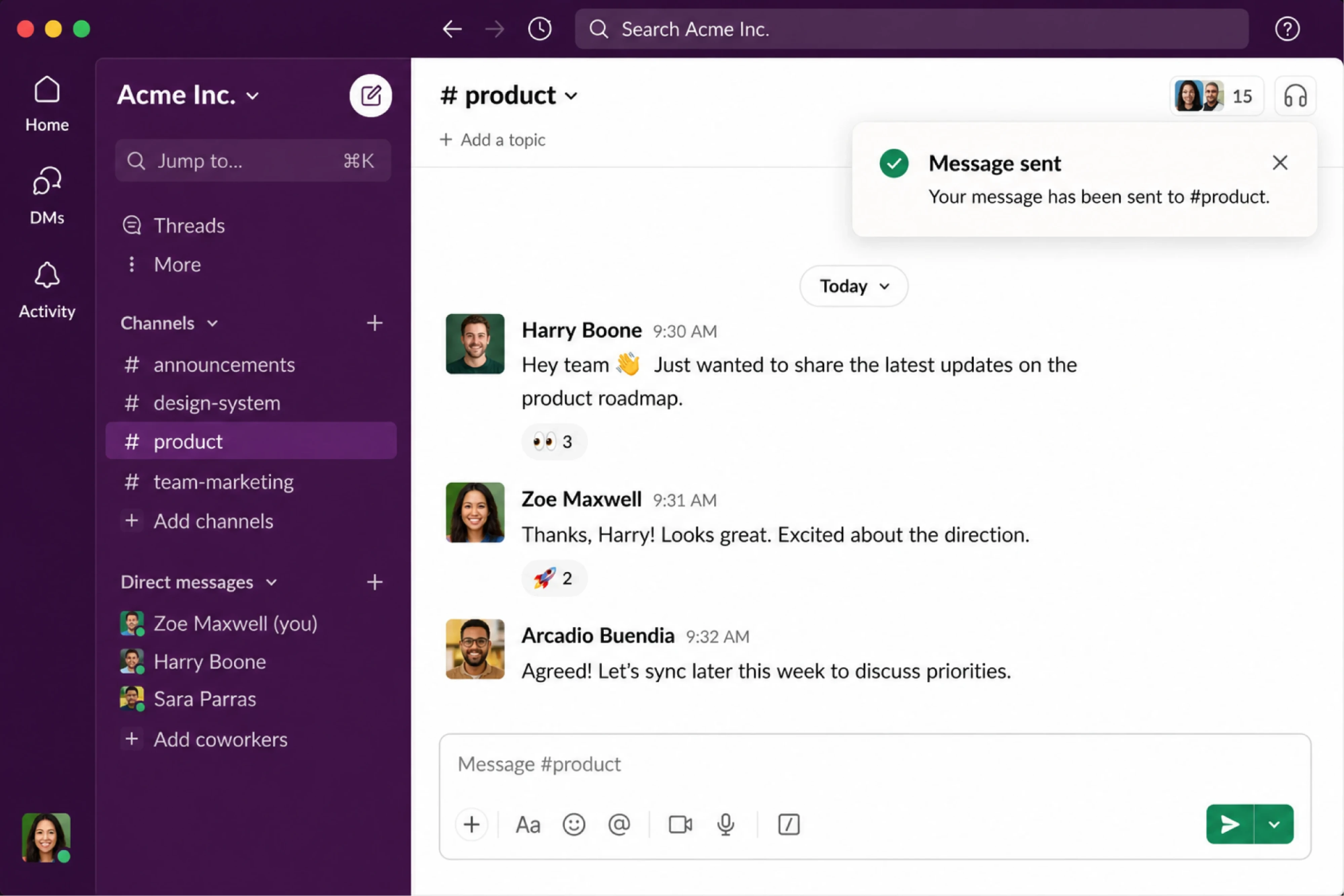This screenshot has width=1344, height=896.
Task: Open Harry Boone's profile photo in chat
Action: [475, 343]
